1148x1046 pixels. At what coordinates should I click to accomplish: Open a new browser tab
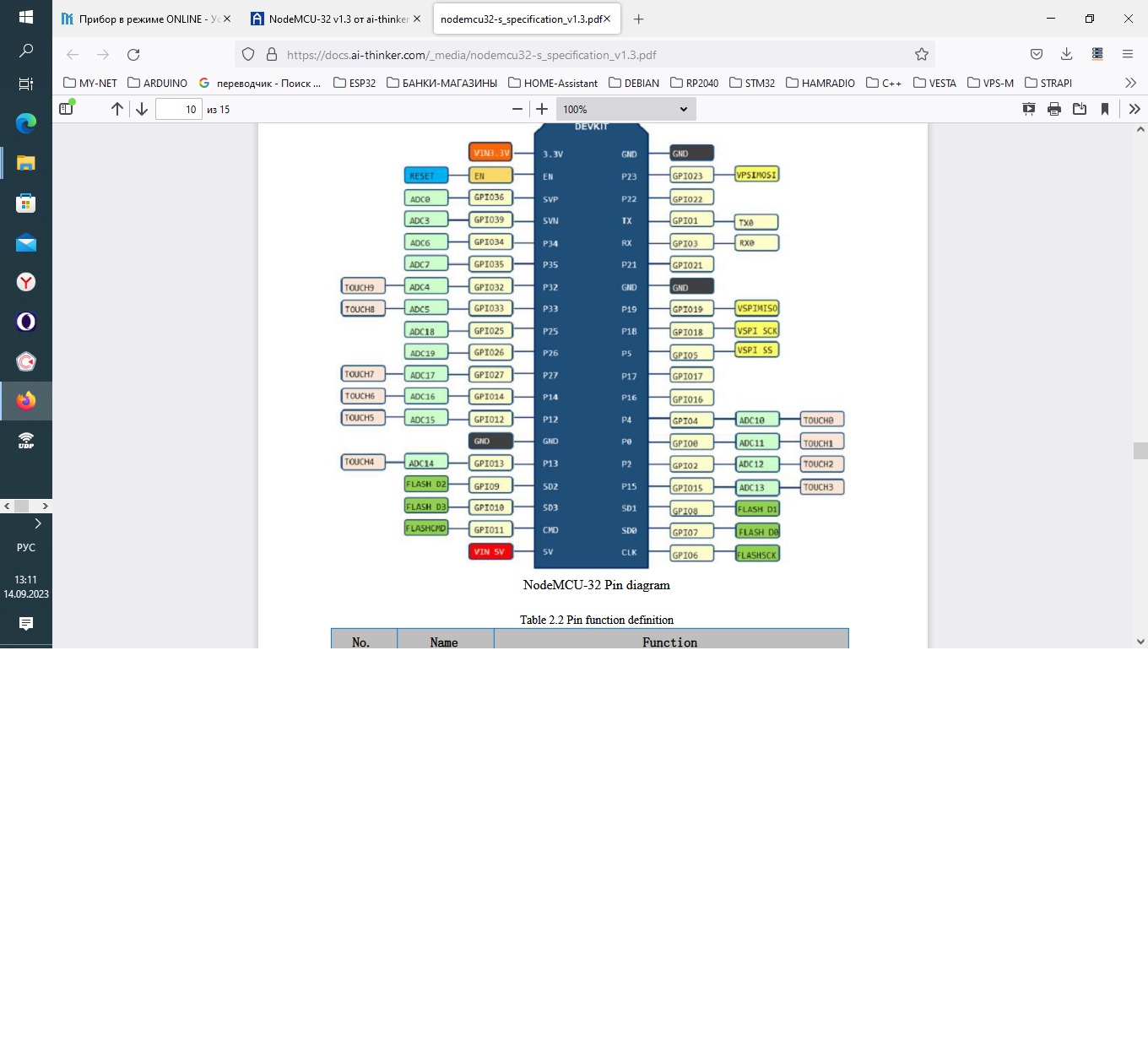[x=639, y=19]
